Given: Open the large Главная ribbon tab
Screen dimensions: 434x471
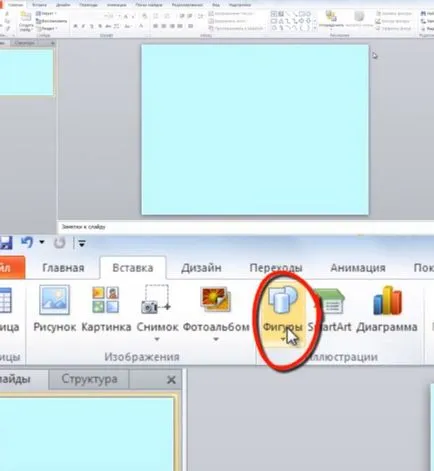Looking at the screenshot, I should (63, 268).
